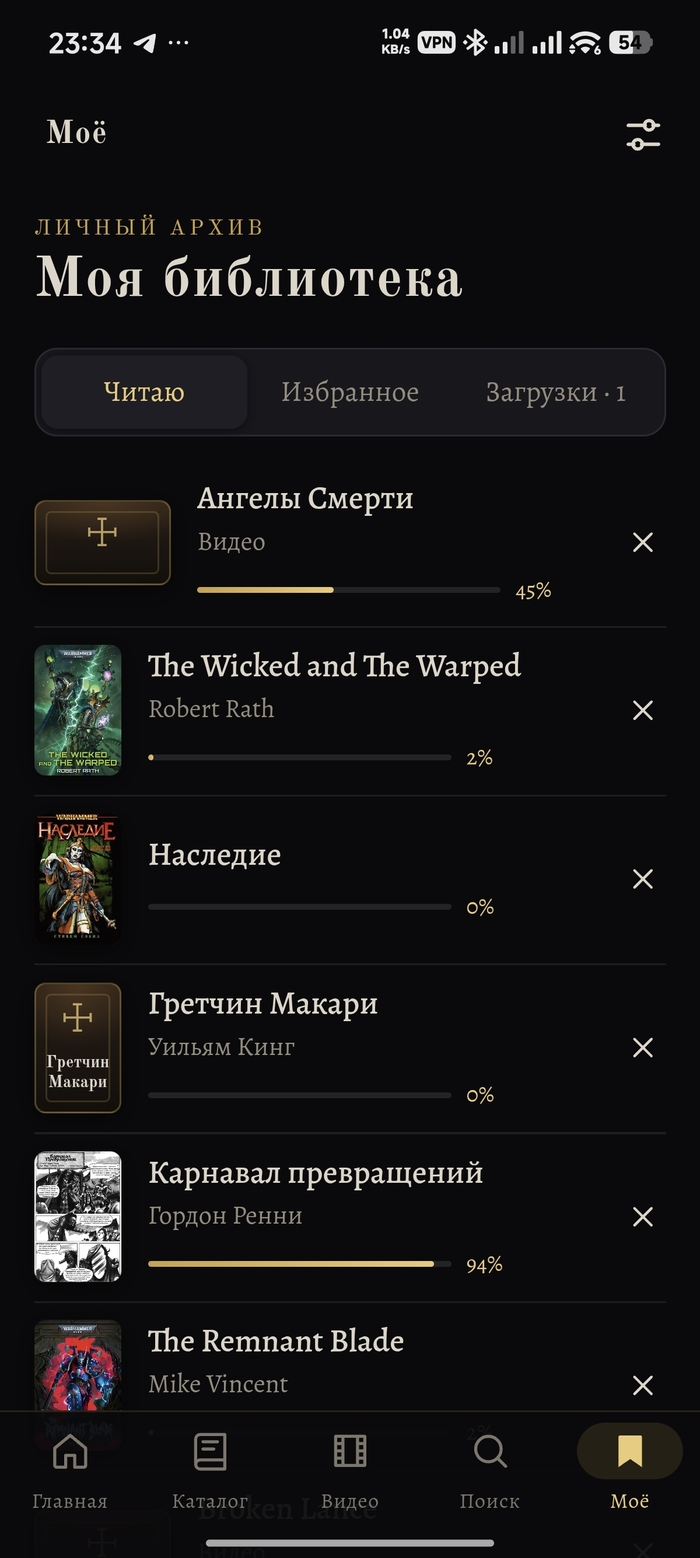Switch to the Загрузки tab
Viewport: 700px width, 1558px height.
click(556, 392)
